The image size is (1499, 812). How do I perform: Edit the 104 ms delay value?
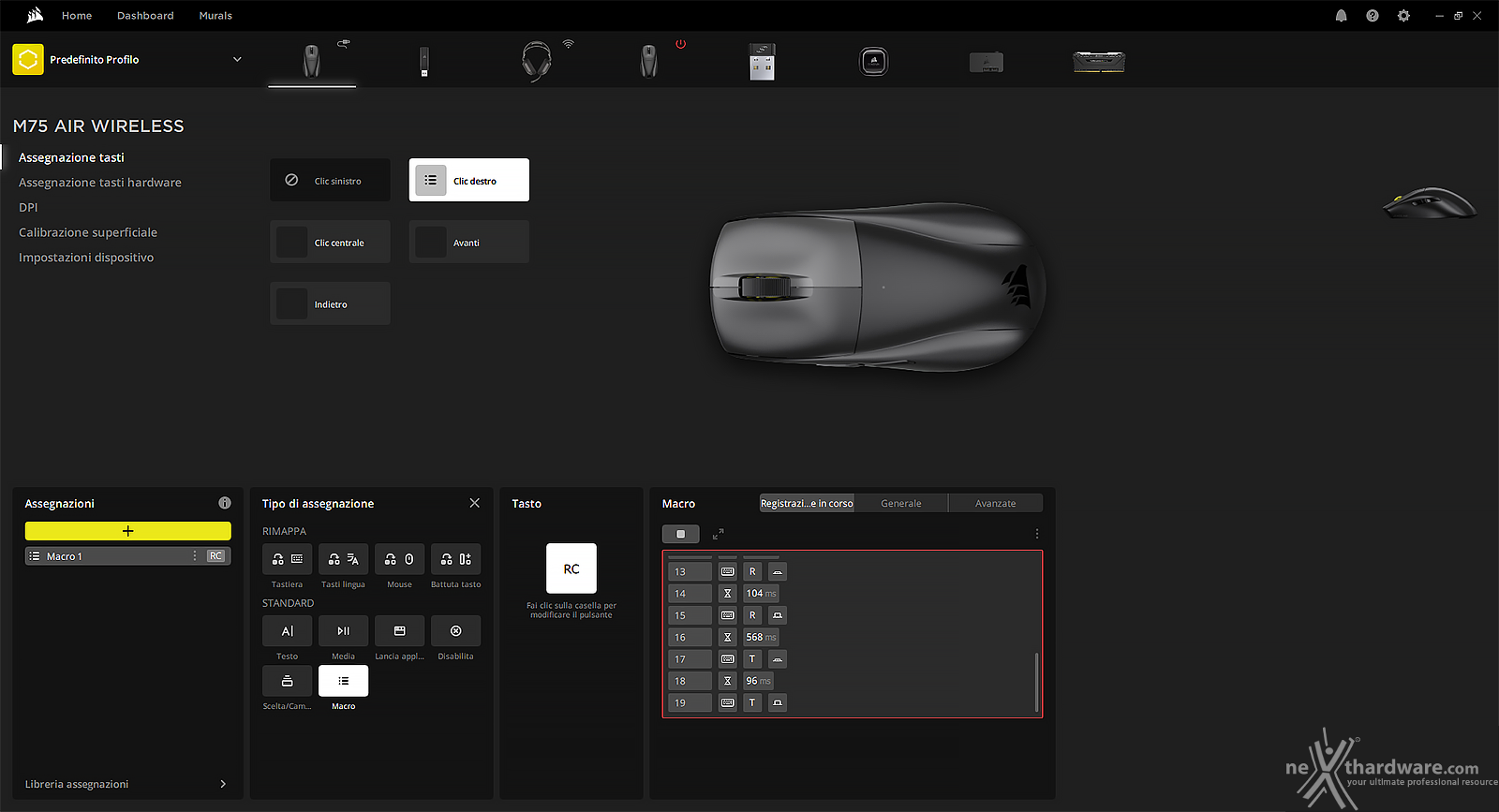click(761, 593)
